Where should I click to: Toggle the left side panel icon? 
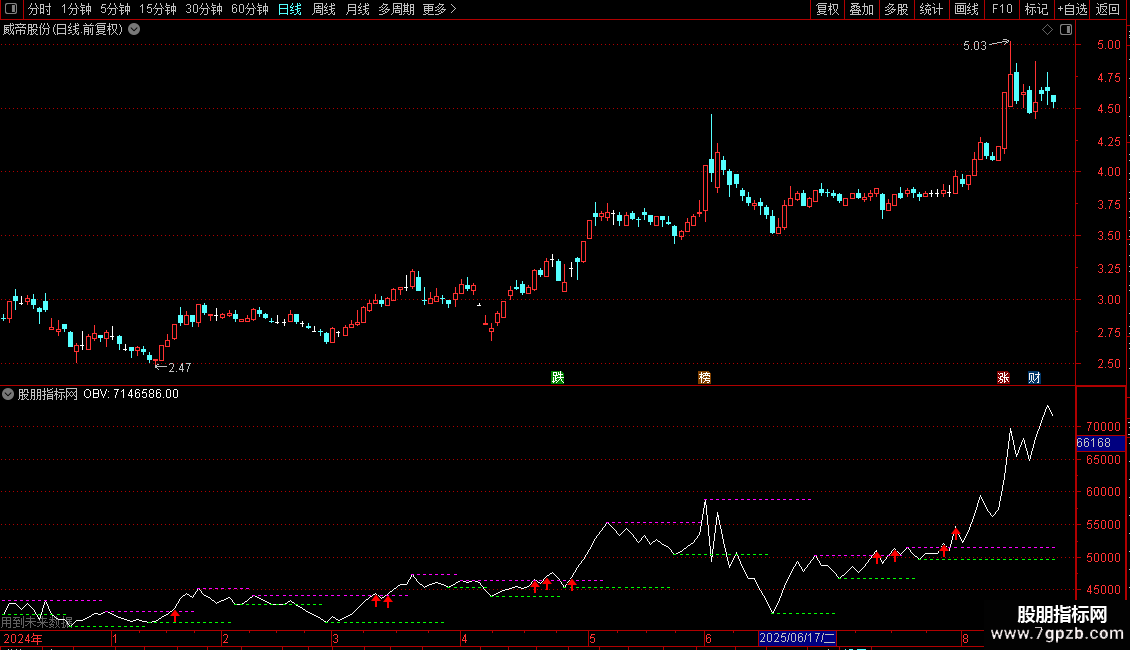point(11,9)
